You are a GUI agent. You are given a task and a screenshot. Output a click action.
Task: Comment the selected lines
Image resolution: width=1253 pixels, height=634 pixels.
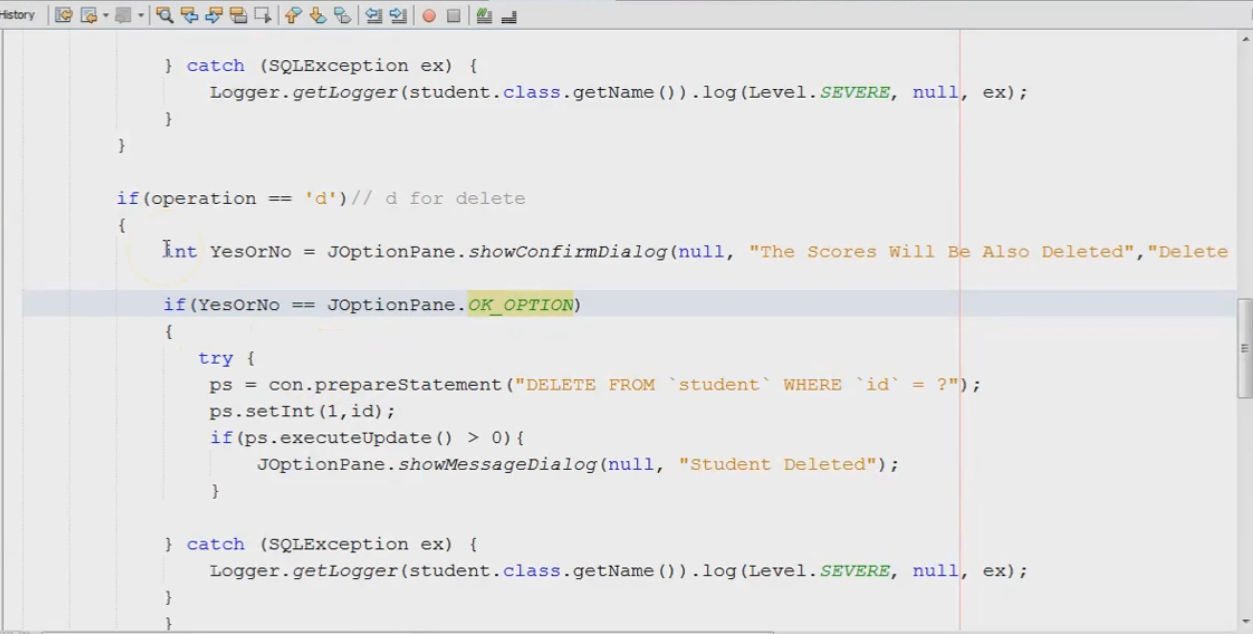click(x=484, y=15)
